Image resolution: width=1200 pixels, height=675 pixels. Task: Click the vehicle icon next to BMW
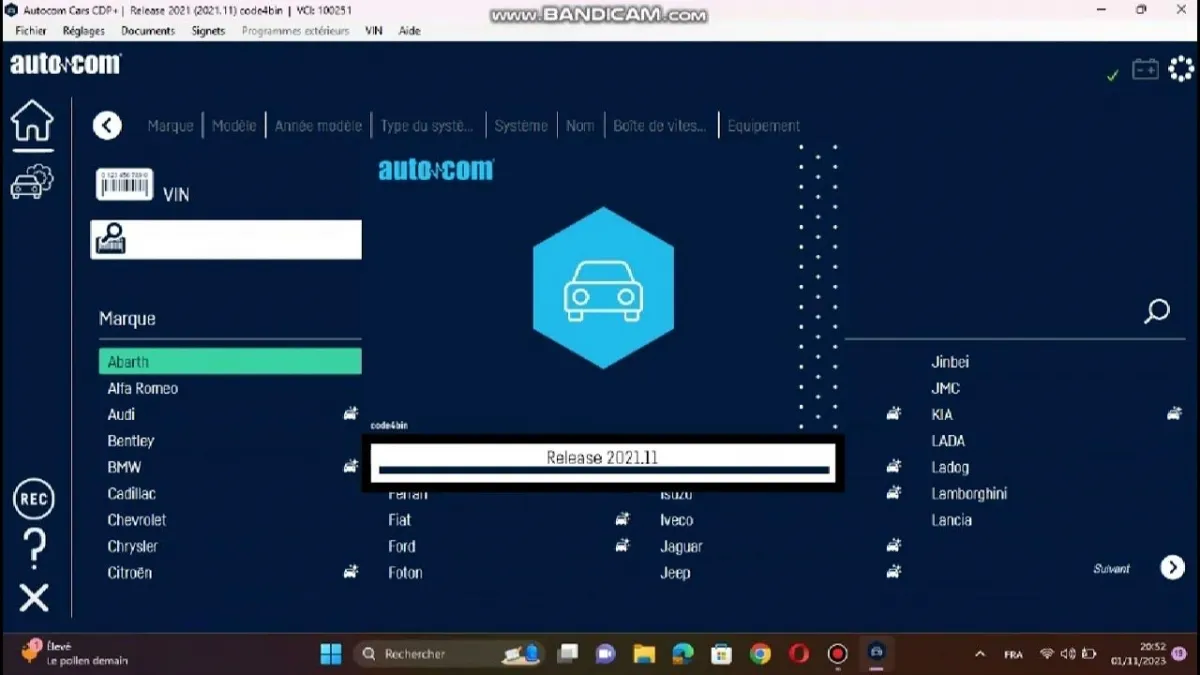point(351,466)
